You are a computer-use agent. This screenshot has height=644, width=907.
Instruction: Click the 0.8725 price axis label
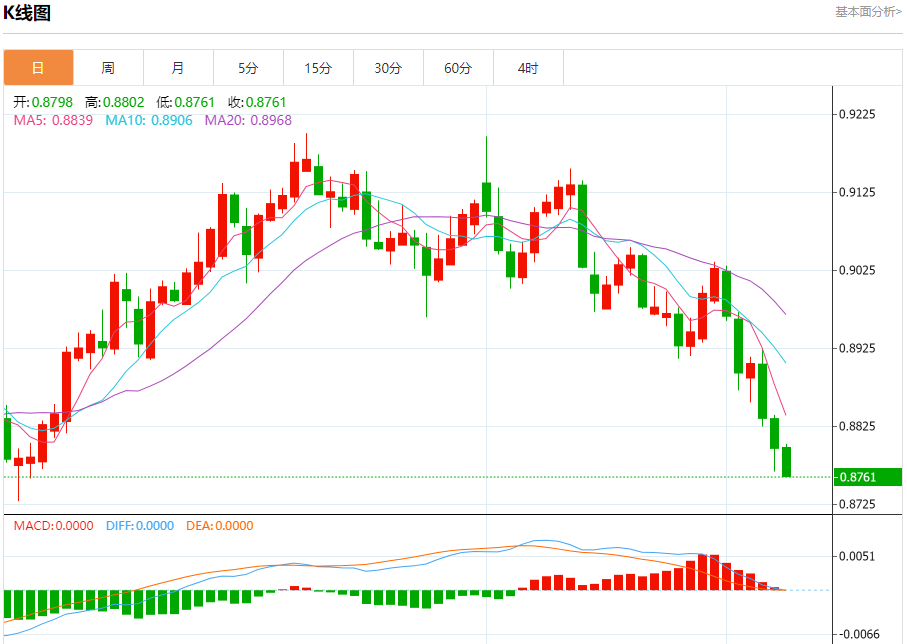857,504
